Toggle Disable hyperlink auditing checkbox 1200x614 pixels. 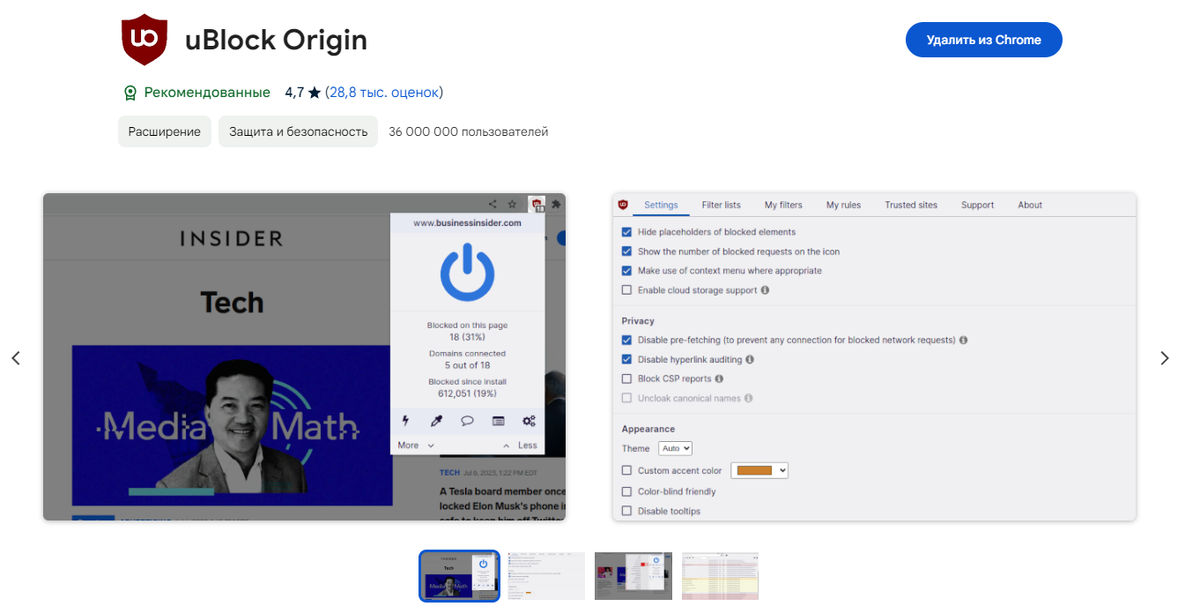coord(627,359)
